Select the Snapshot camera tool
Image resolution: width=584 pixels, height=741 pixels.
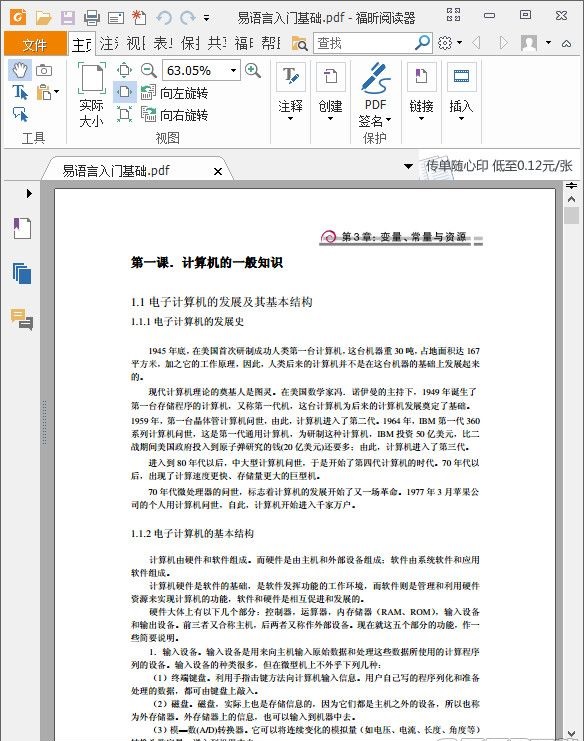(44, 70)
